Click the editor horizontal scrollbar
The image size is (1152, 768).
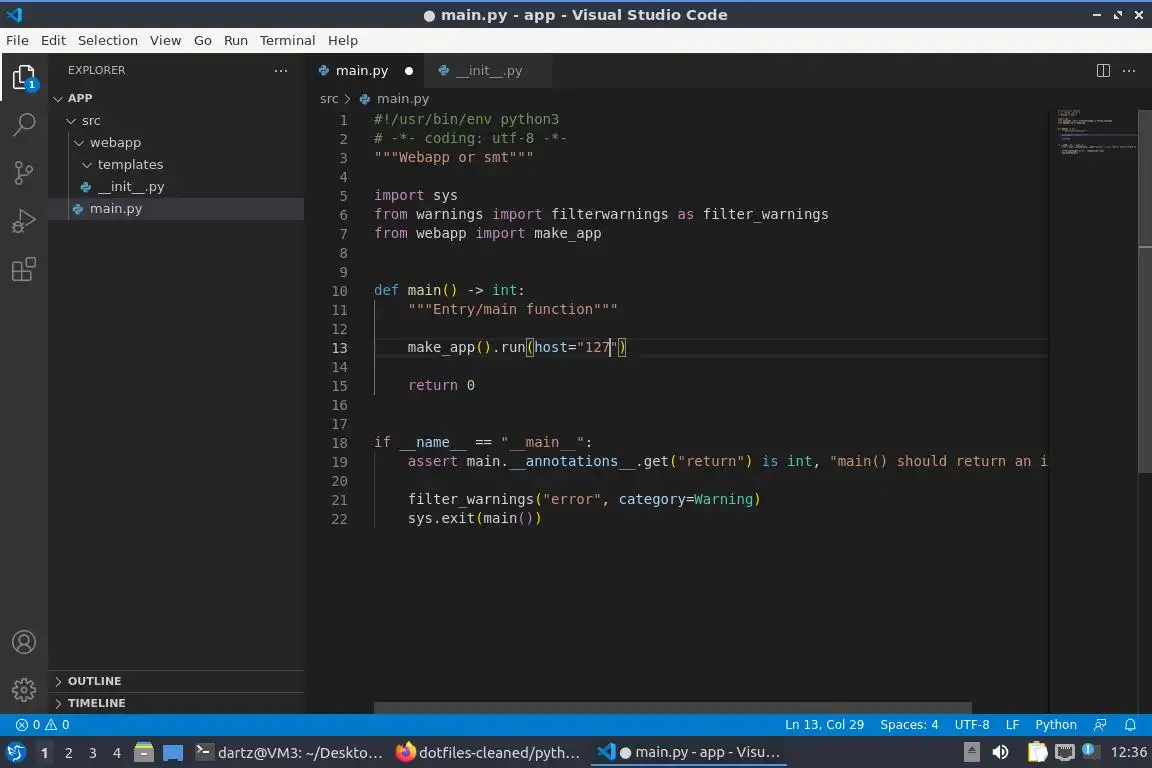pos(672,708)
